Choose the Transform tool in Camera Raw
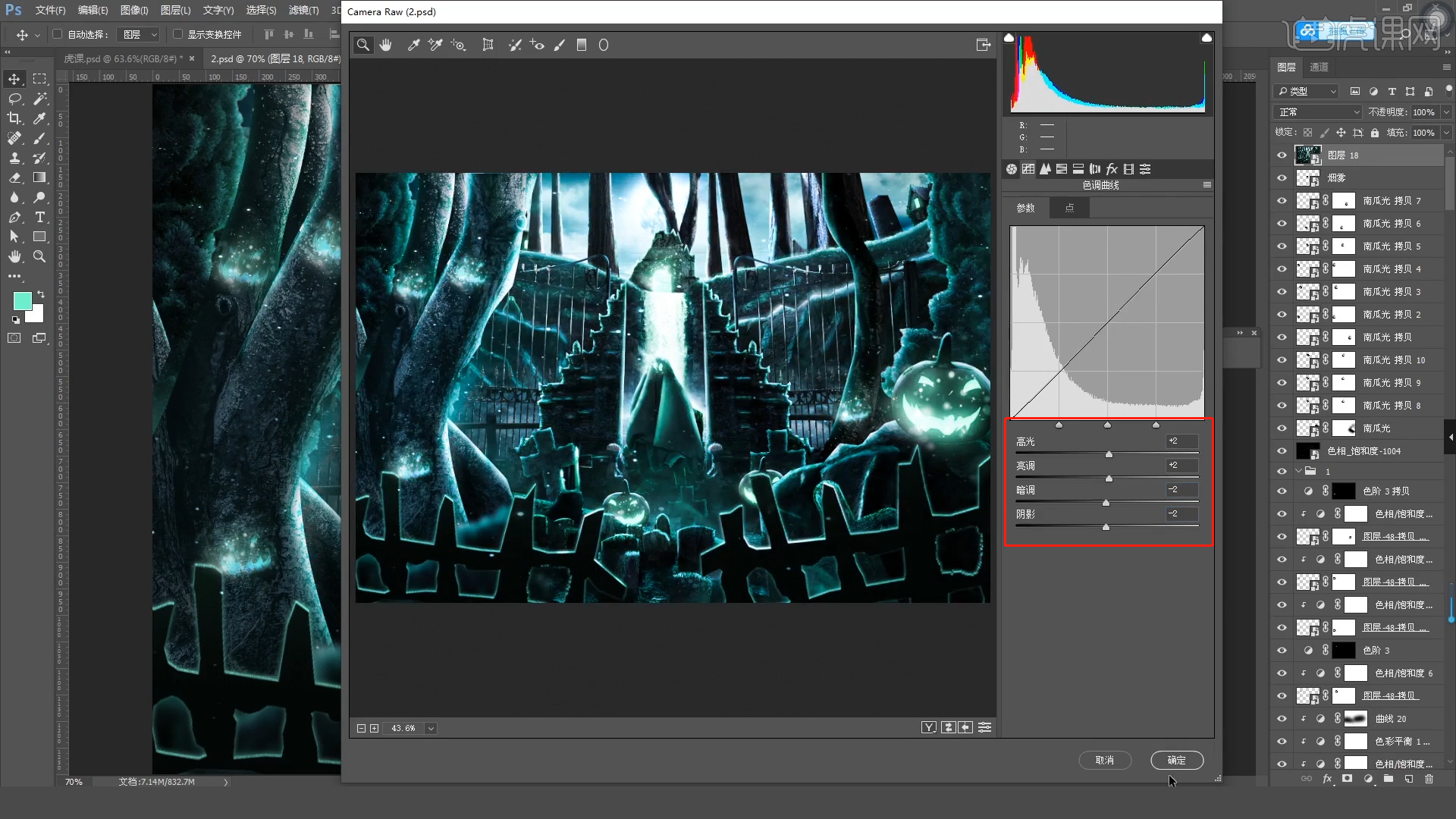 (488, 45)
